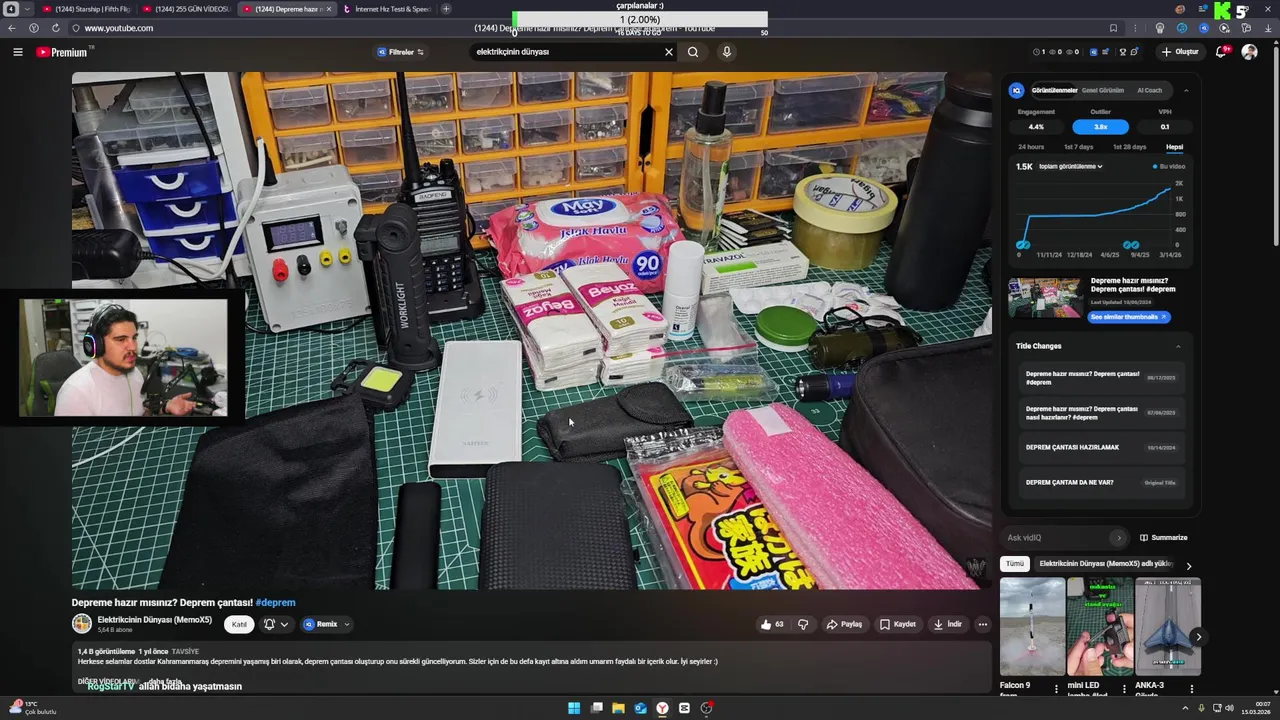Select the VPH 0.1 metric pill

(x=1165, y=127)
